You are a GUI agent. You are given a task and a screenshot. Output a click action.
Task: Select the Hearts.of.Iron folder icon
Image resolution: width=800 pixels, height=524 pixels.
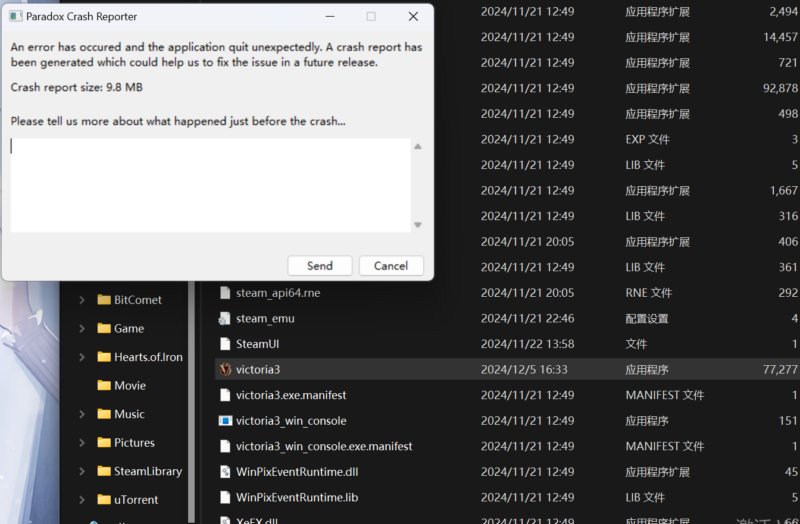[104, 357]
